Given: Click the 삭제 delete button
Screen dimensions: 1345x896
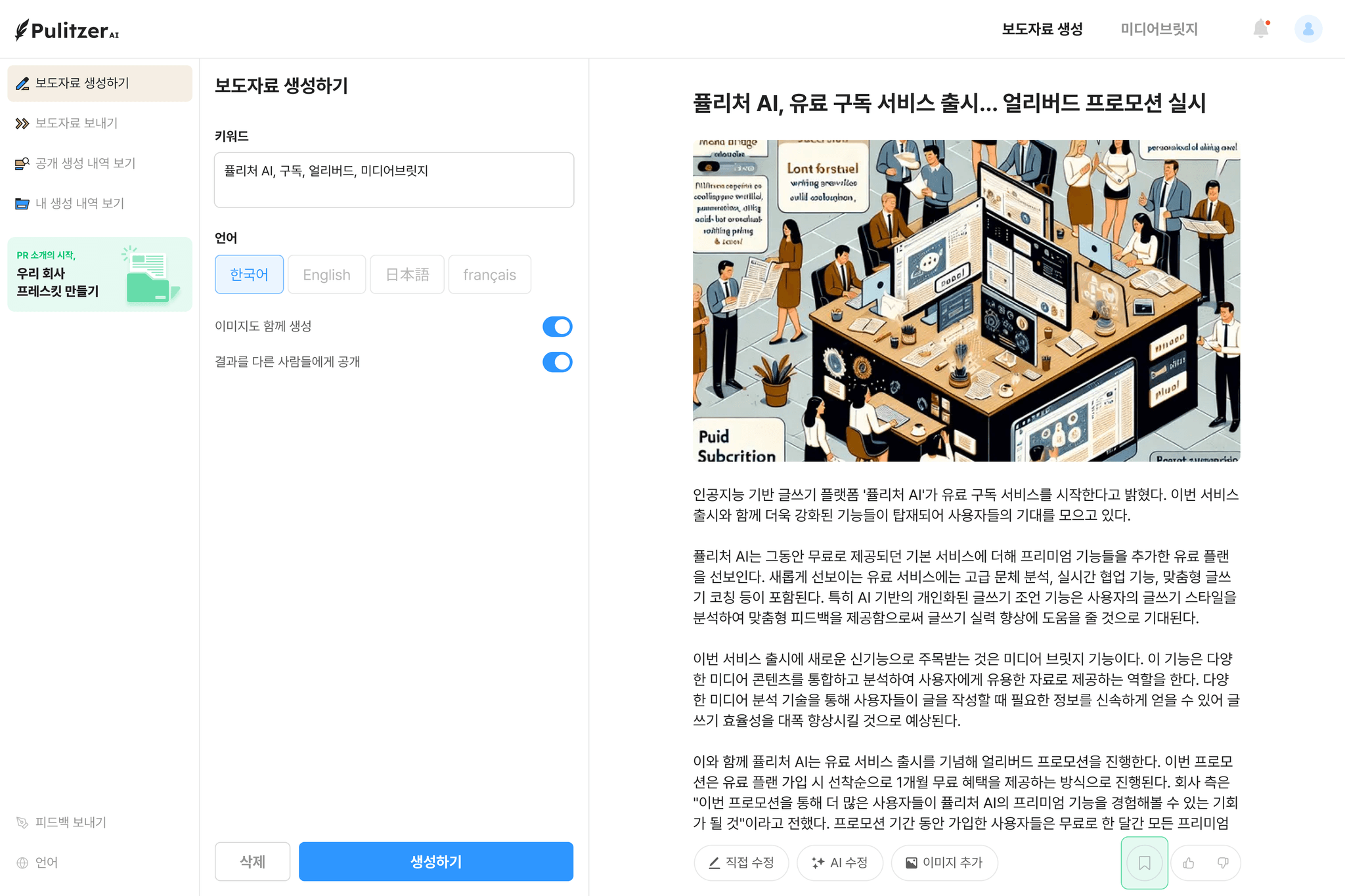Looking at the screenshot, I should [252, 861].
